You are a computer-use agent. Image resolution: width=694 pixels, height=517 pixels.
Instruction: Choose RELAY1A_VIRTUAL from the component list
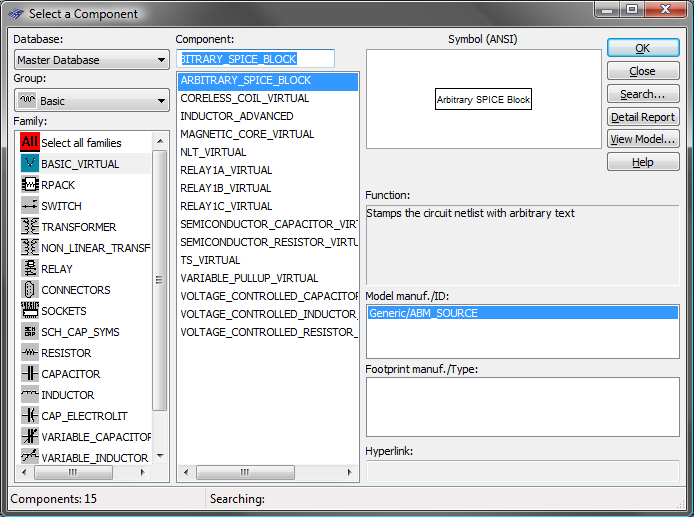tap(226, 170)
